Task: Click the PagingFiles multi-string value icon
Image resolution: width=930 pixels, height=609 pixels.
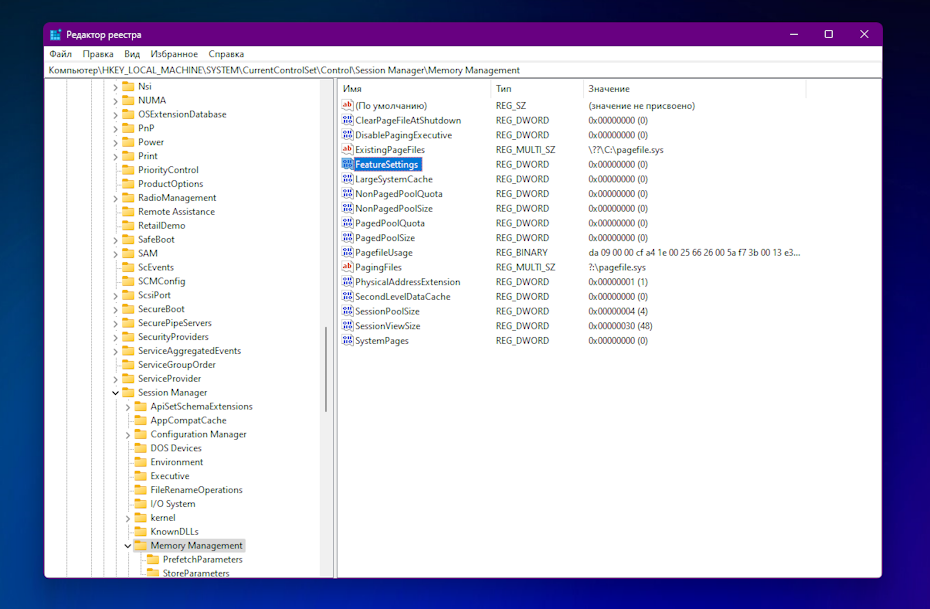Action: [x=348, y=267]
